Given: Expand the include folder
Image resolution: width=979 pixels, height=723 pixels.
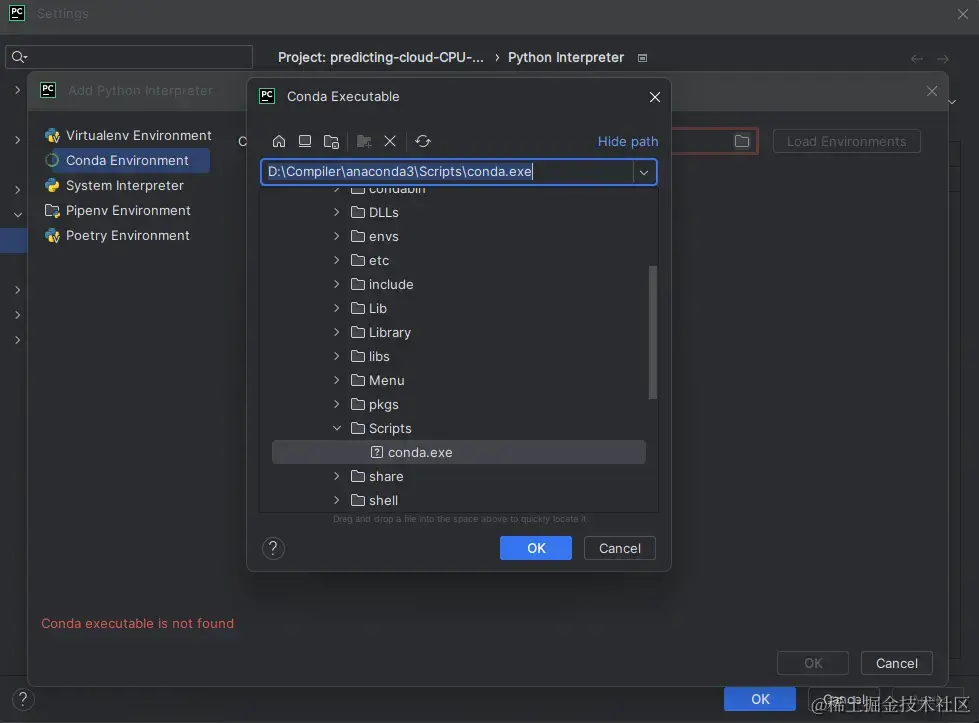Looking at the screenshot, I should point(337,284).
